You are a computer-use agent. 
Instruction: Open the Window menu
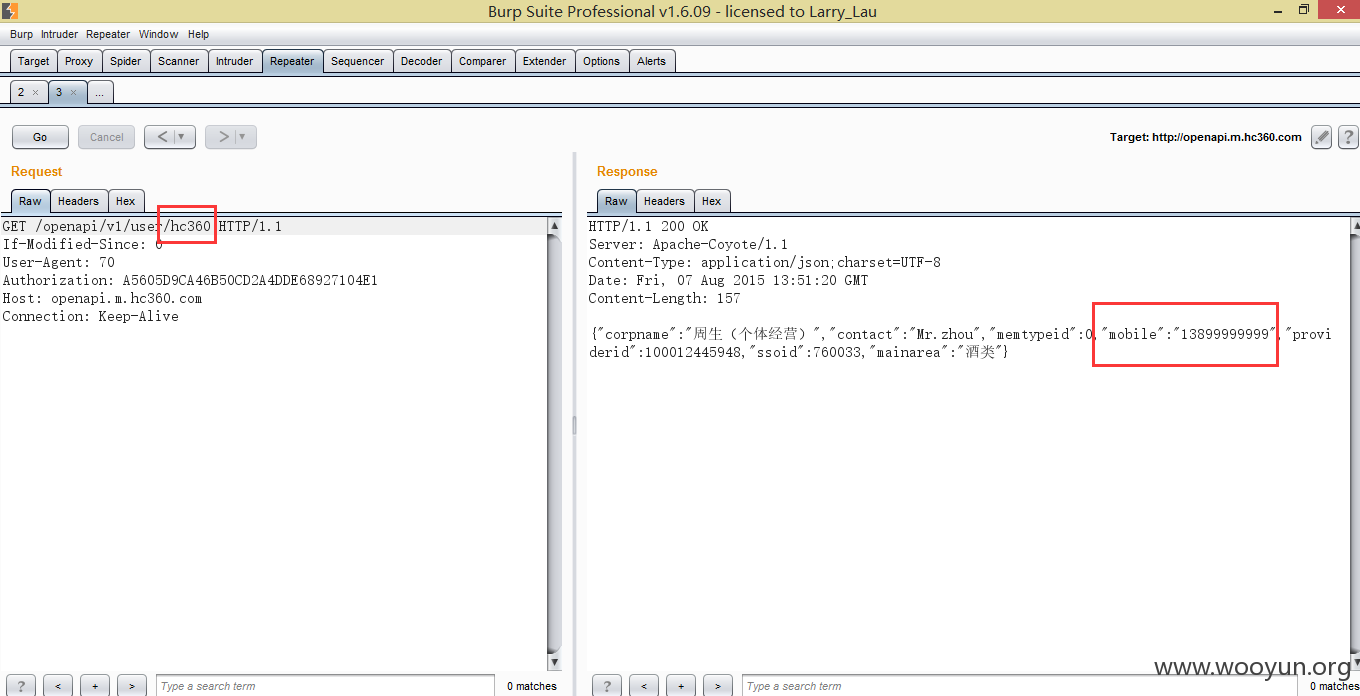(159, 34)
